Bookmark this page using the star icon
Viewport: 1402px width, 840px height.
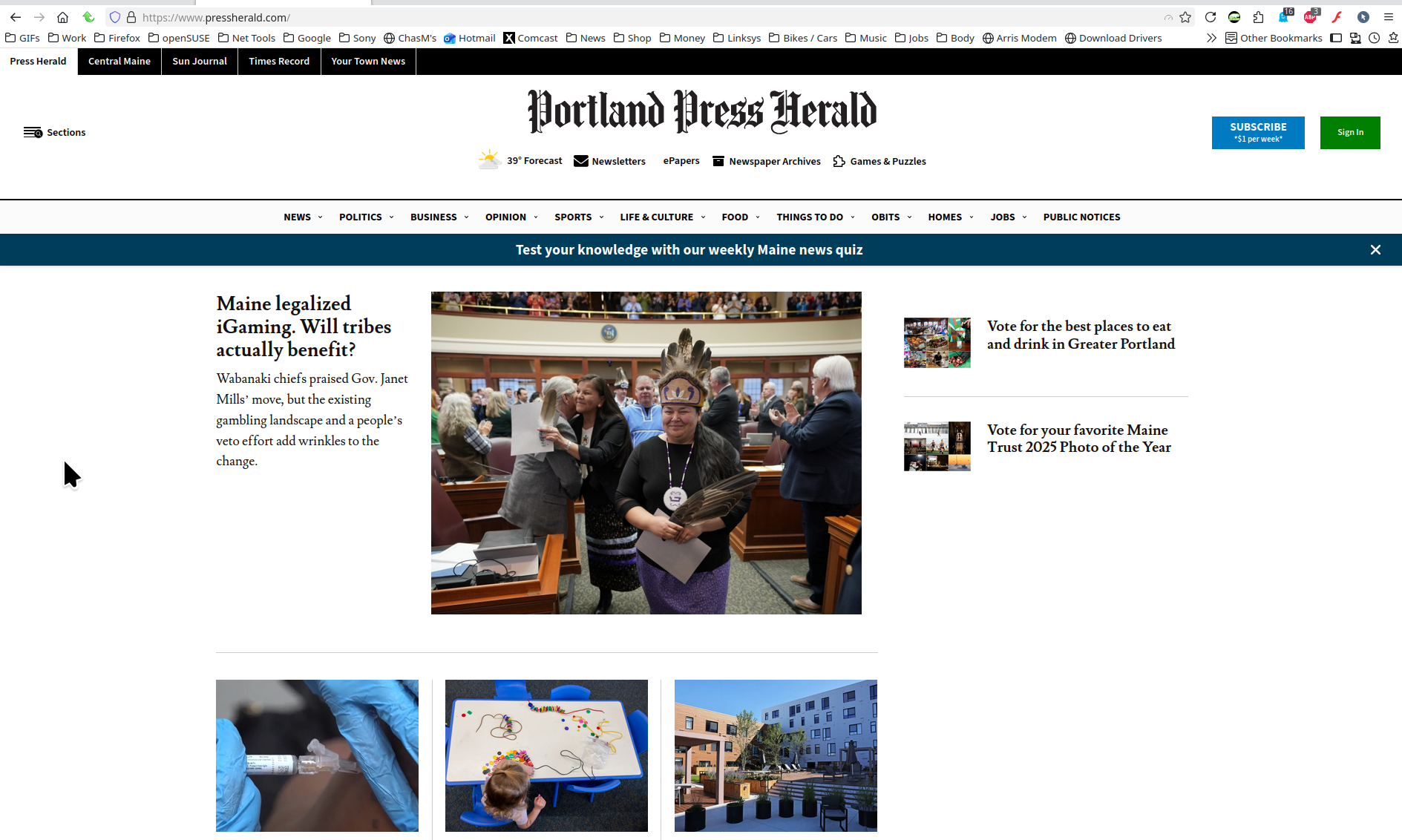point(1185,17)
